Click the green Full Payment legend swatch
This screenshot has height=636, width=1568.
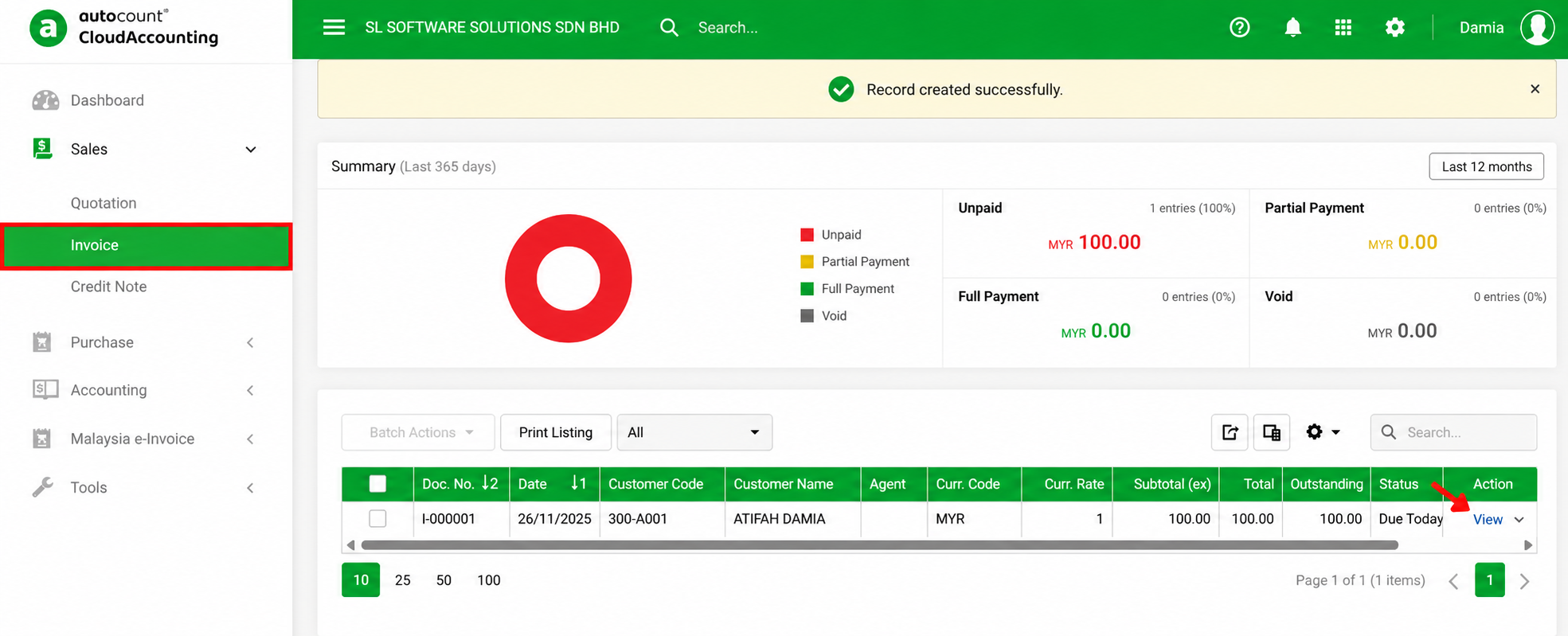pos(807,289)
